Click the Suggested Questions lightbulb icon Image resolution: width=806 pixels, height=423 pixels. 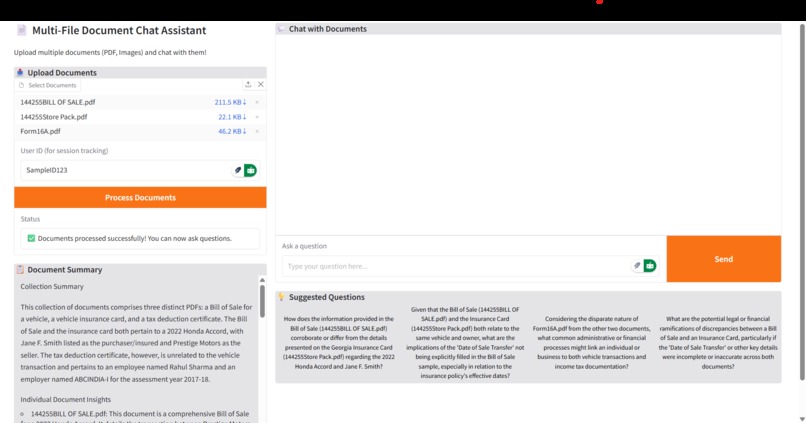point(281,297)
